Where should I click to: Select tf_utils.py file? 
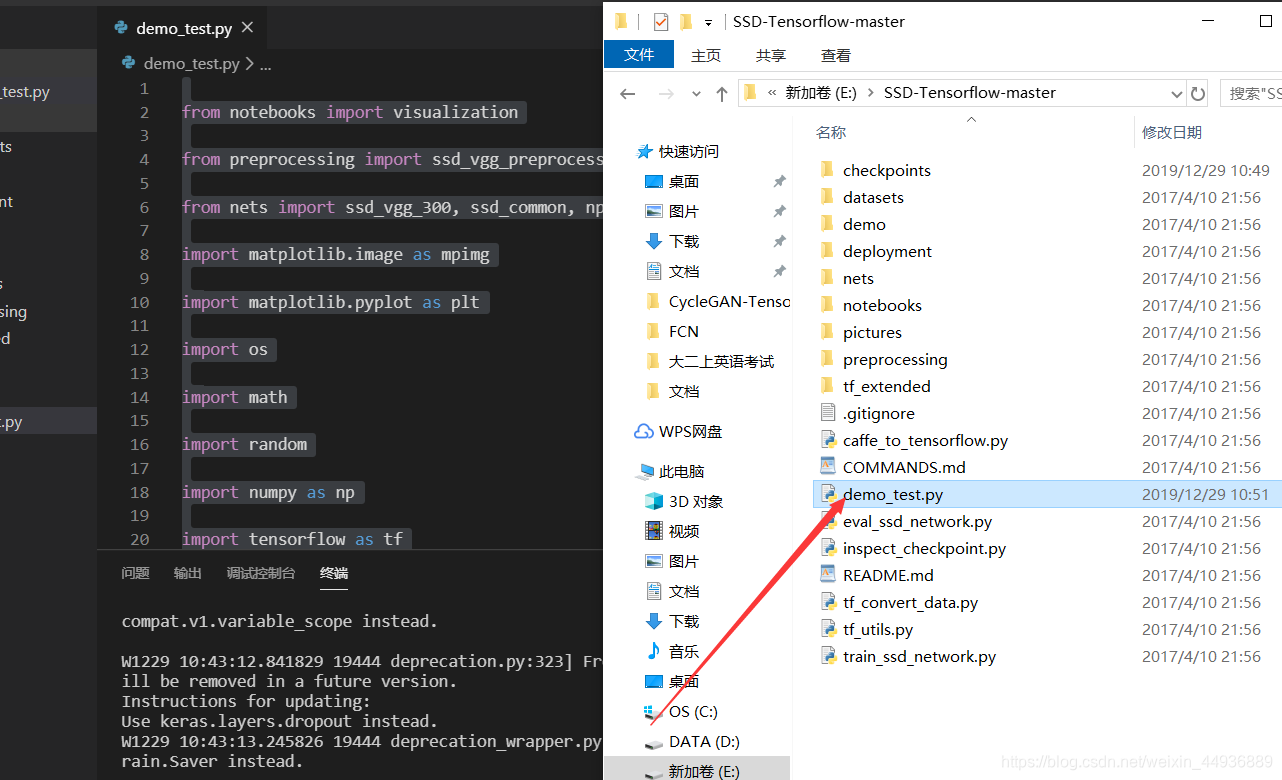click(878, 629)
